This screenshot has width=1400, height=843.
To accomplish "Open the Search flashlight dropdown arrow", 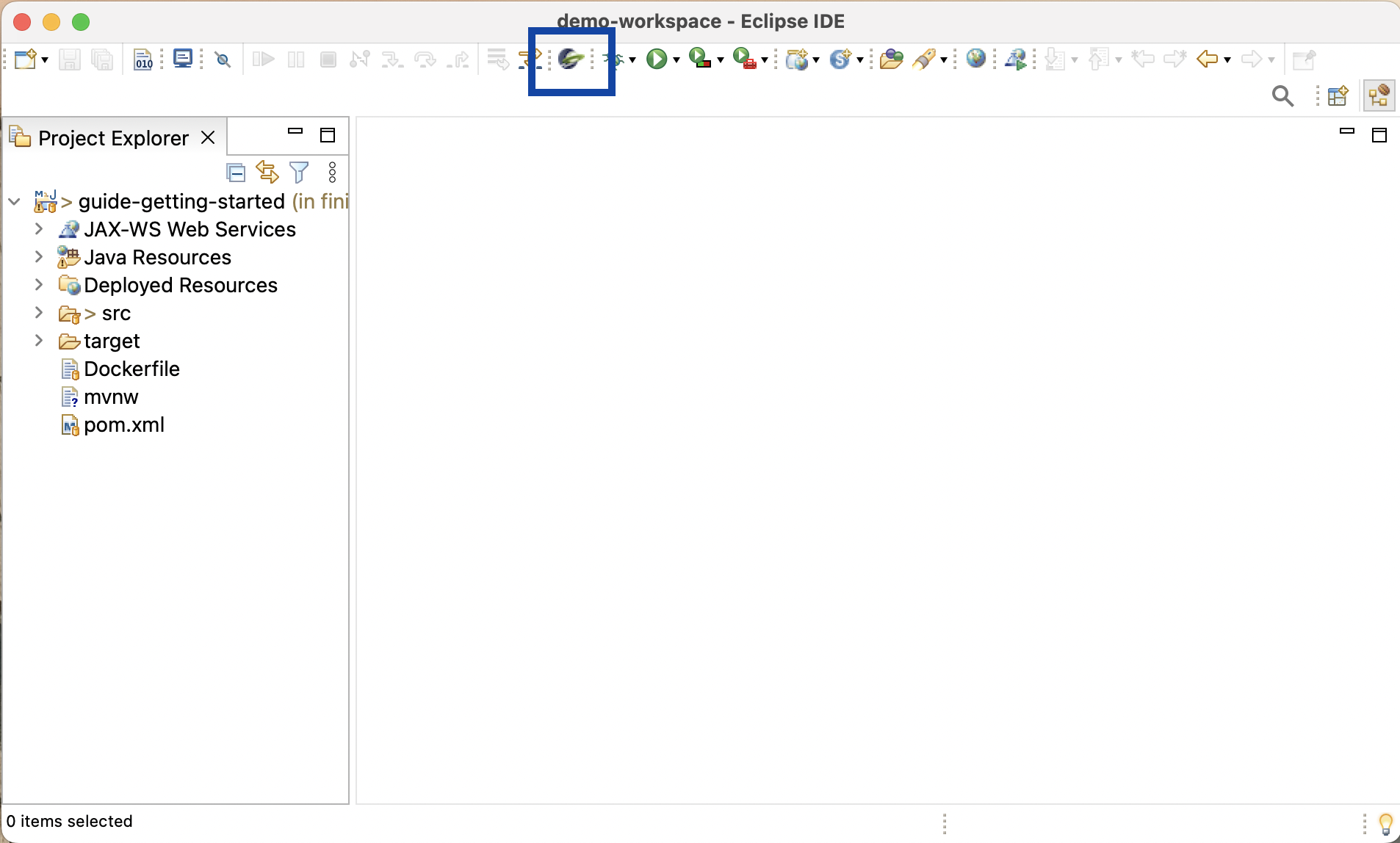I will pos(944,60).
